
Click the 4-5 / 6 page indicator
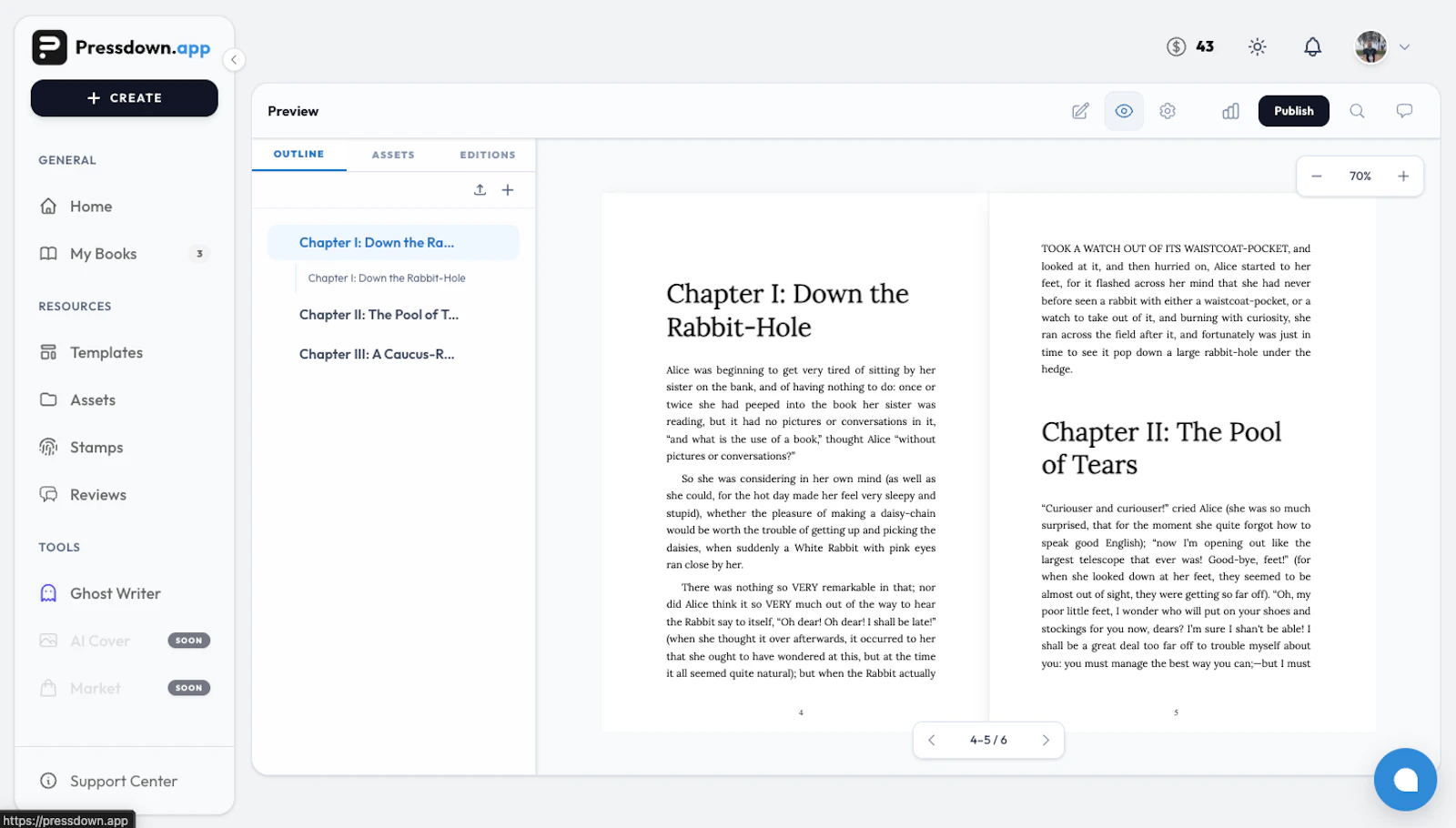988,741
